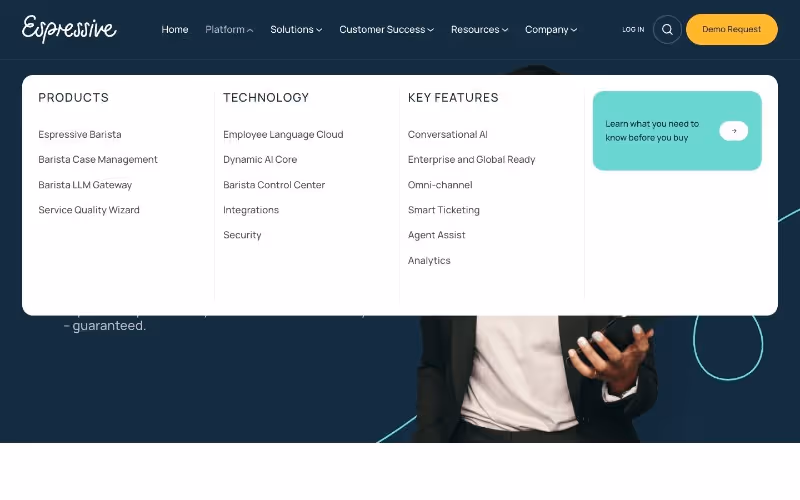
Task: Select Barista Case Management
Action: [x=98, y=159]
